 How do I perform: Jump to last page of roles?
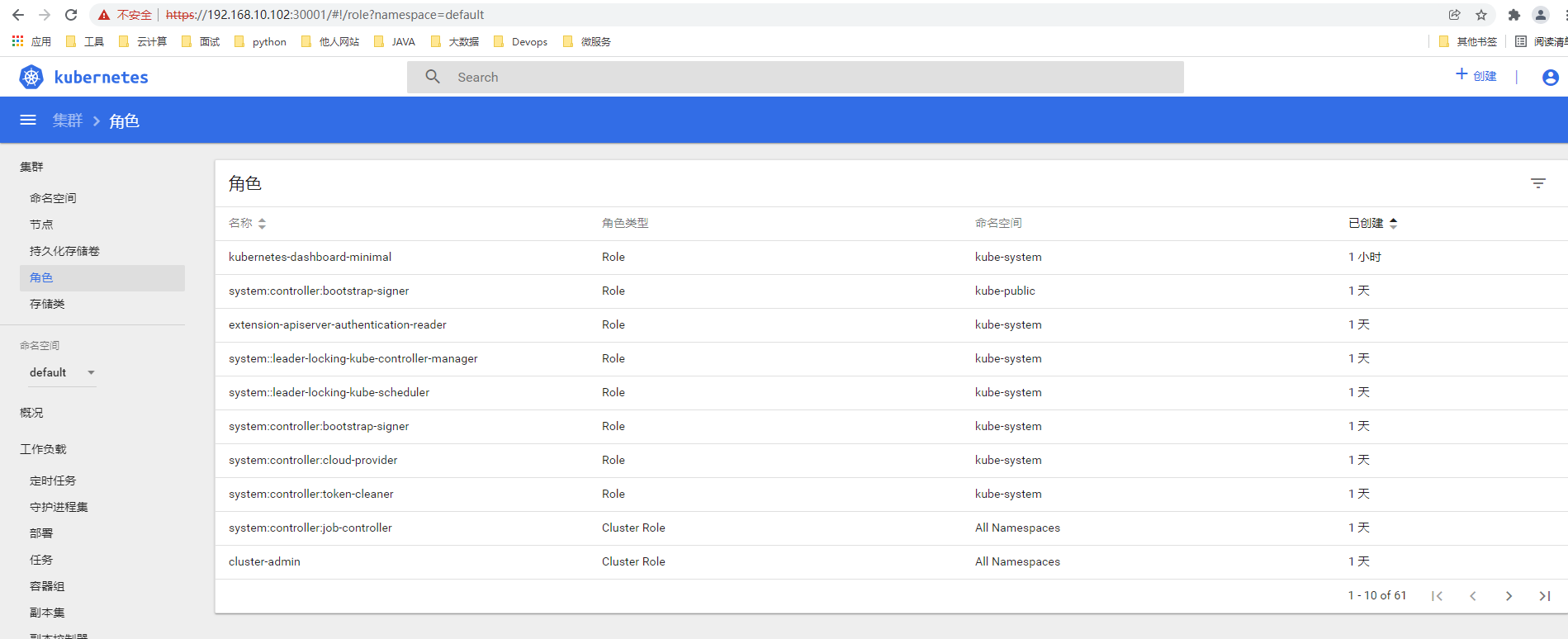pyautogui.click(x=1545, y=596)
